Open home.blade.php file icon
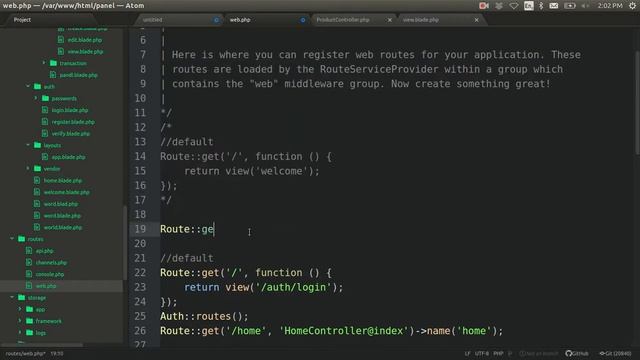The width and height of the screenshot is (640, 360). click(x=37, y=180)
